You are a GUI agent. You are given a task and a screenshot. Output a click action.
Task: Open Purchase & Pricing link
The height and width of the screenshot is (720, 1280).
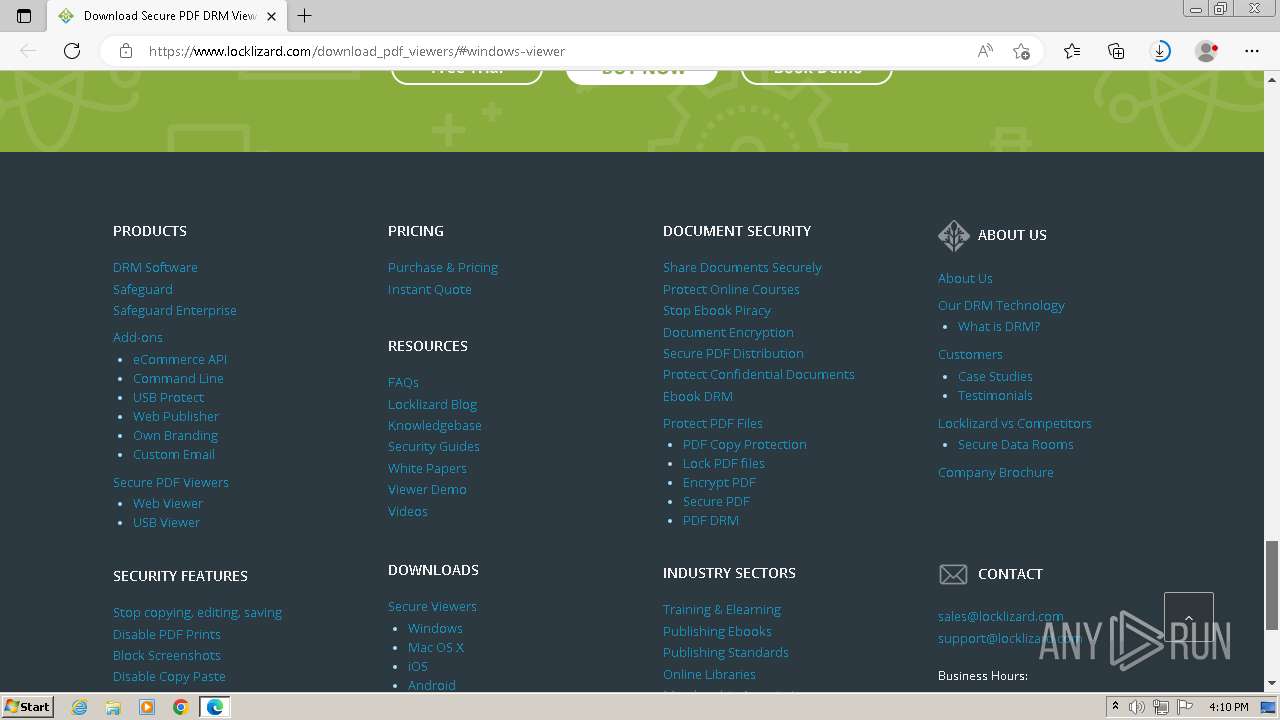(x=443, y=267)
